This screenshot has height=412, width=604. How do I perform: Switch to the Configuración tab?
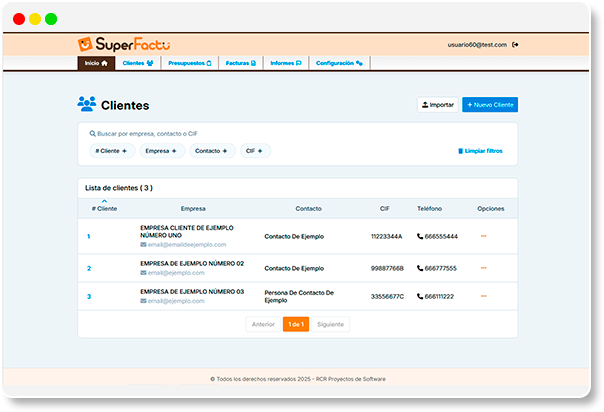339,63
